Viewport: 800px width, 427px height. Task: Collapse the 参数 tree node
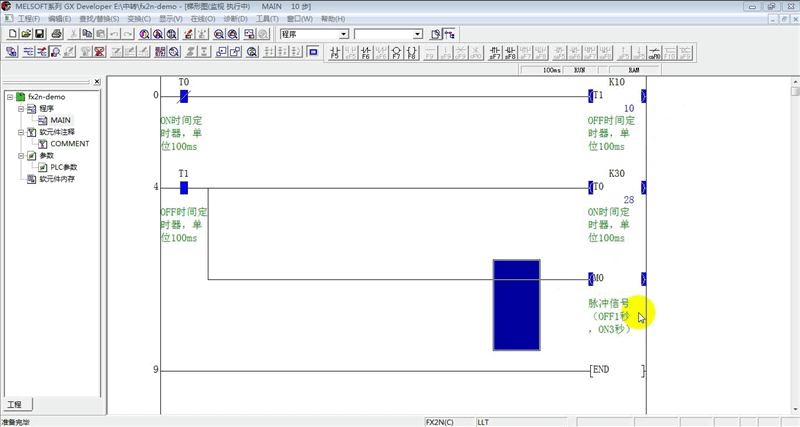(x=21, y=156)
